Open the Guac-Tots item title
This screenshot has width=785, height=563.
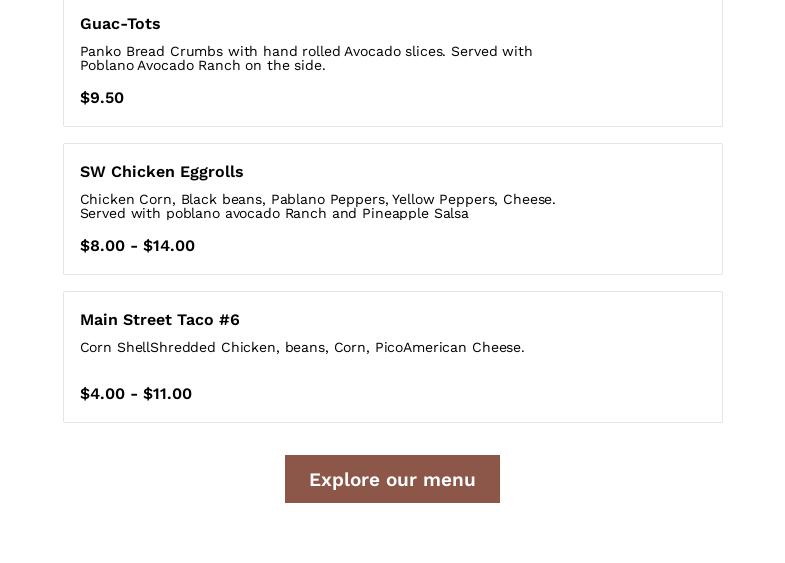[x=120, y=24]
